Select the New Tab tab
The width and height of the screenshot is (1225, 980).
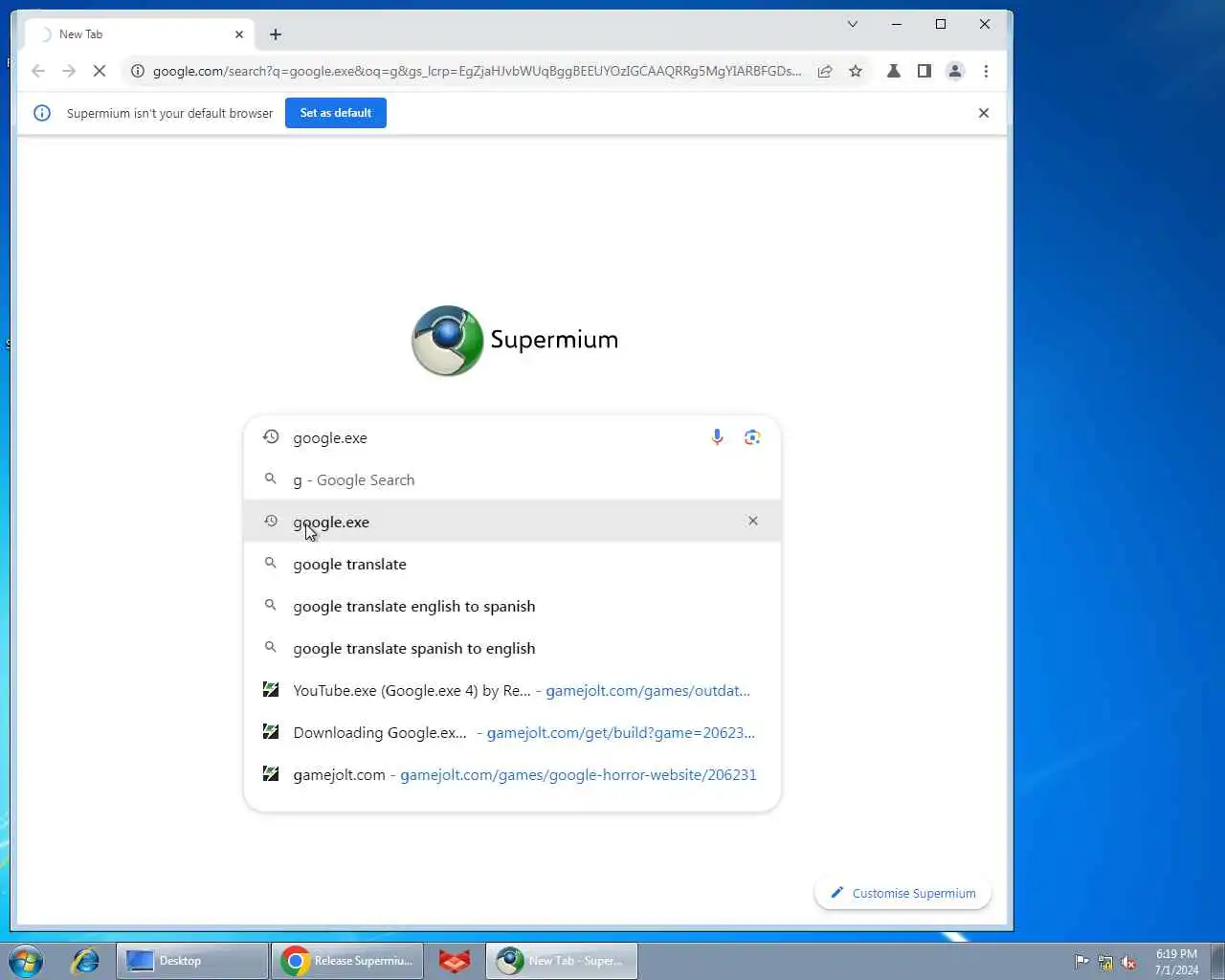click(x=139, y=34)
